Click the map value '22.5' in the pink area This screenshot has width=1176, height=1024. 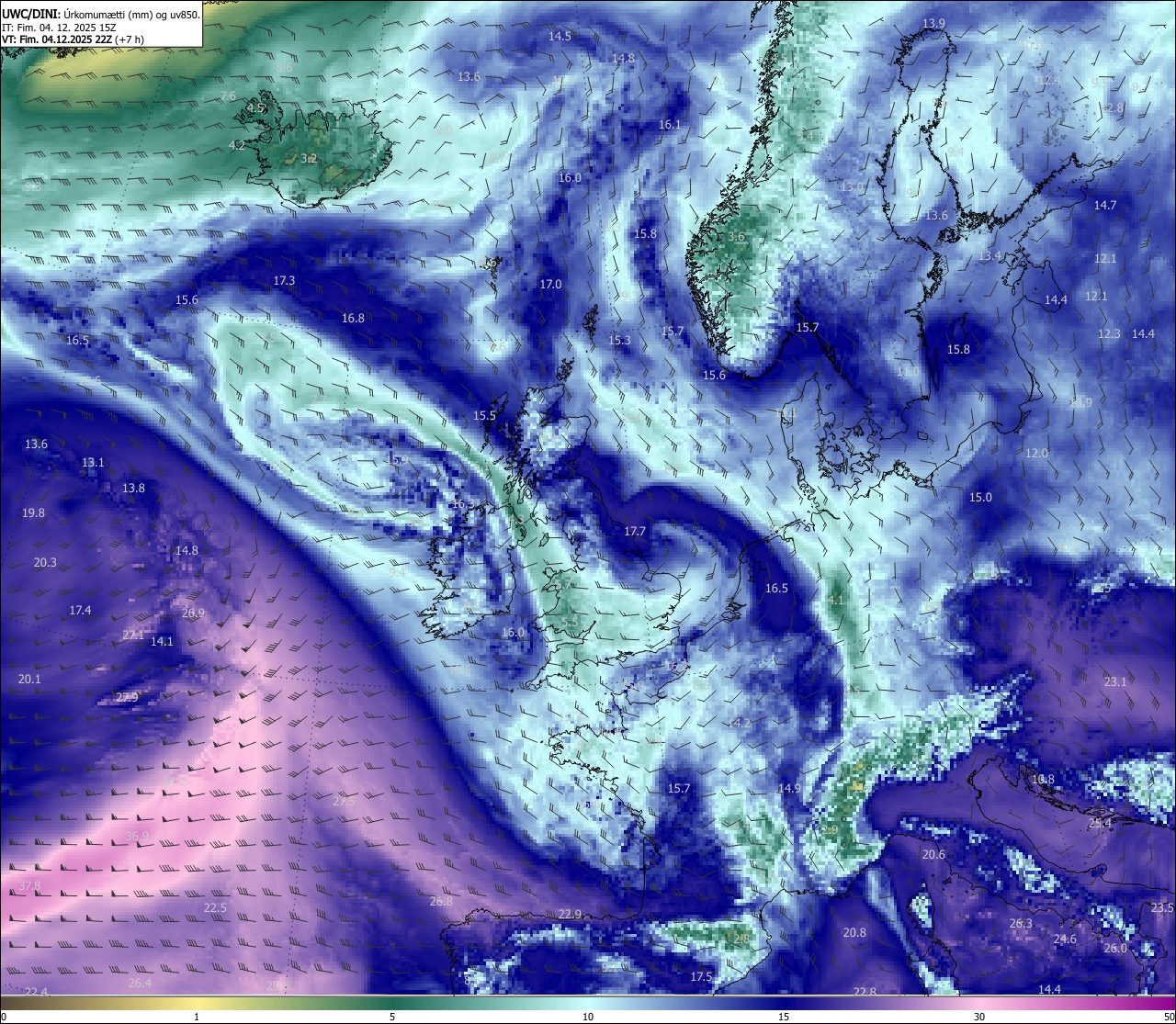click(x=215, y=908)
